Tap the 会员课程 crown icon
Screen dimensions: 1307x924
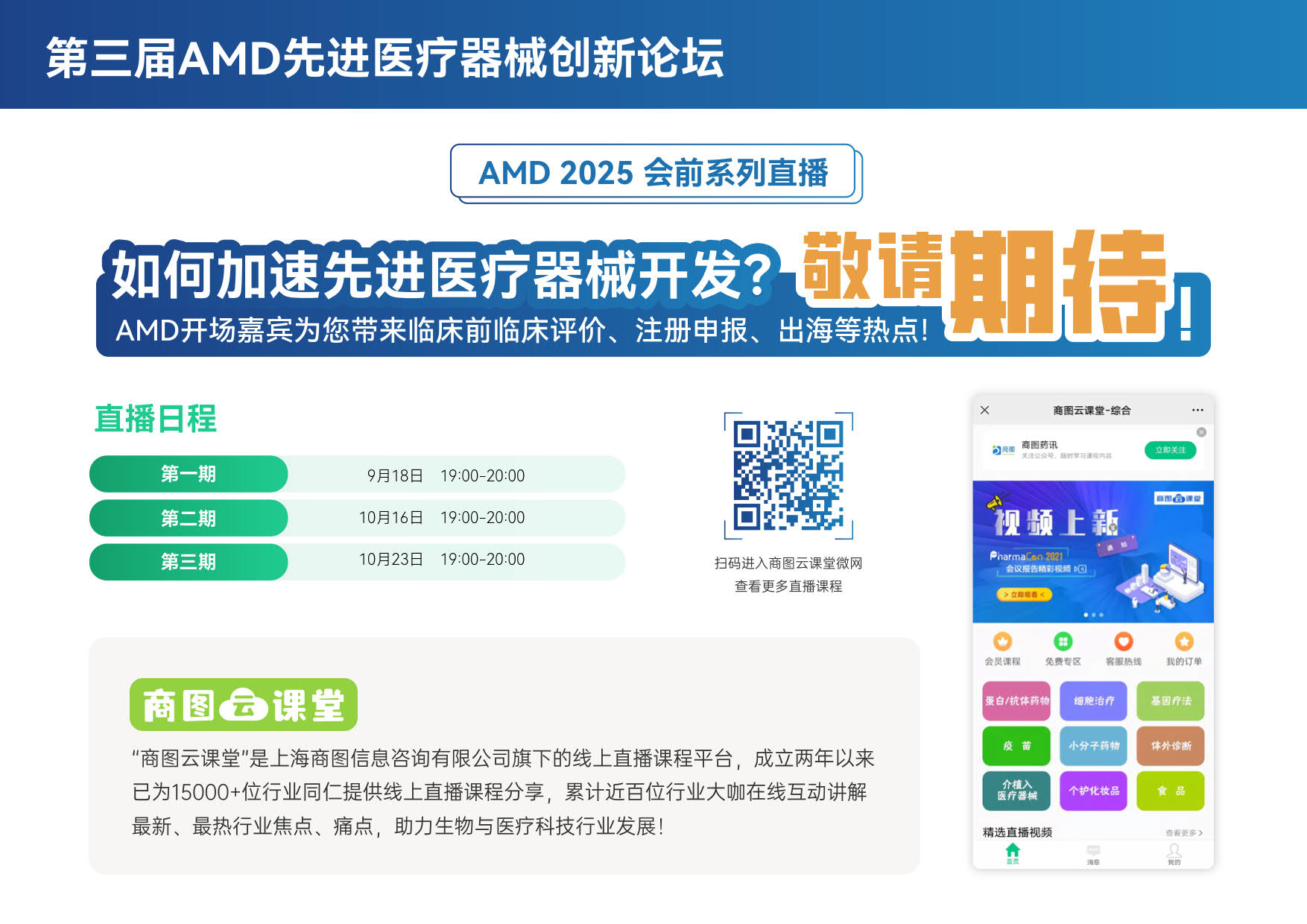click(1003, 641)
